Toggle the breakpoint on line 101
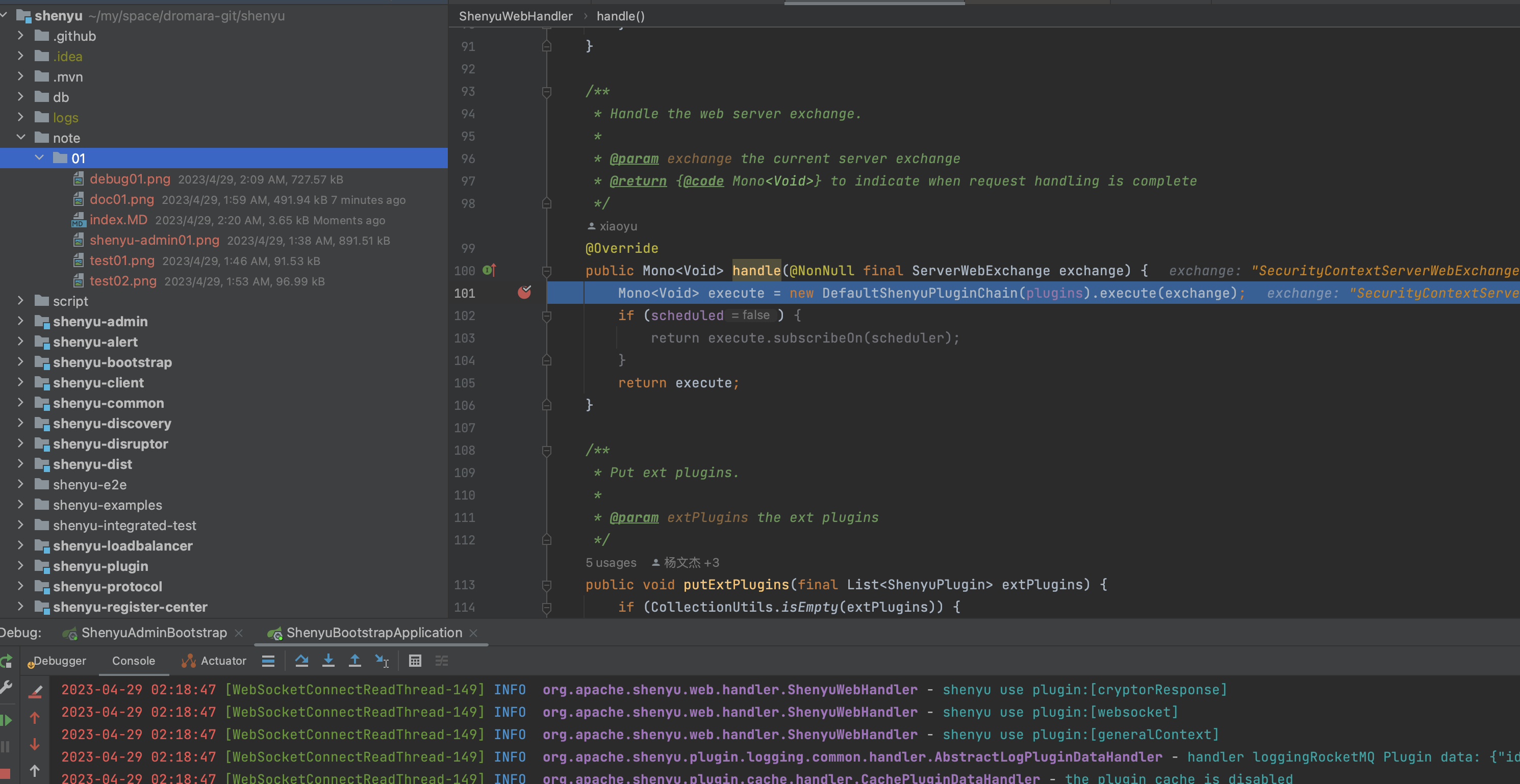This screenshot has width=1520, height=784. [x=524, y=292]
